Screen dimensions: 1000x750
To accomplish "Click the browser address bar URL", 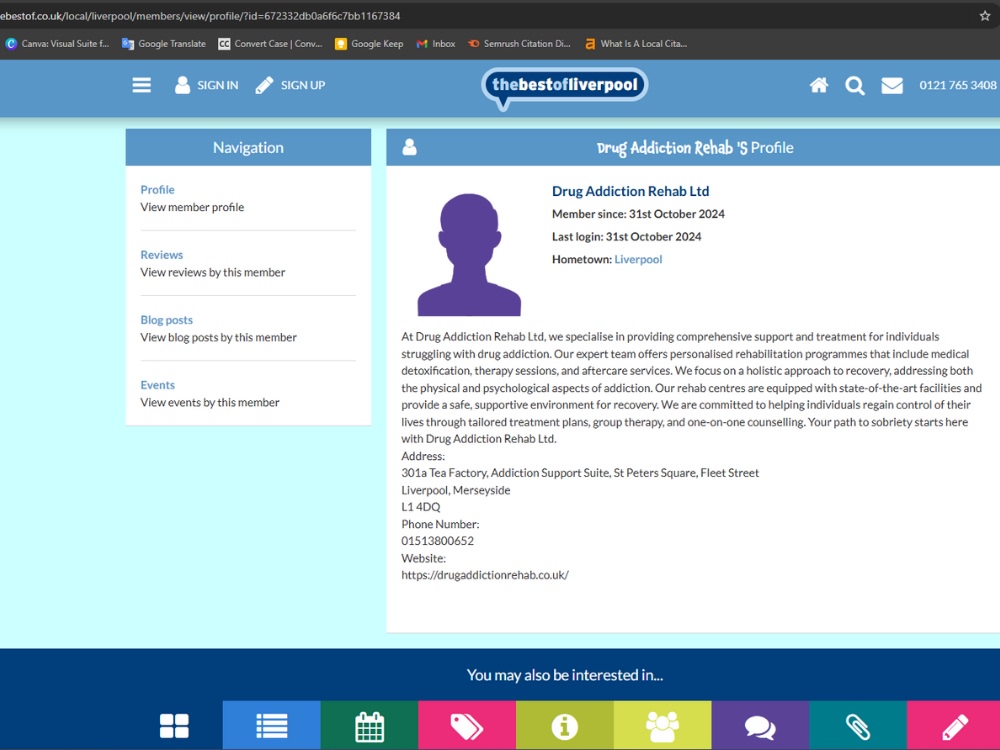I will (x=200, y=16).
